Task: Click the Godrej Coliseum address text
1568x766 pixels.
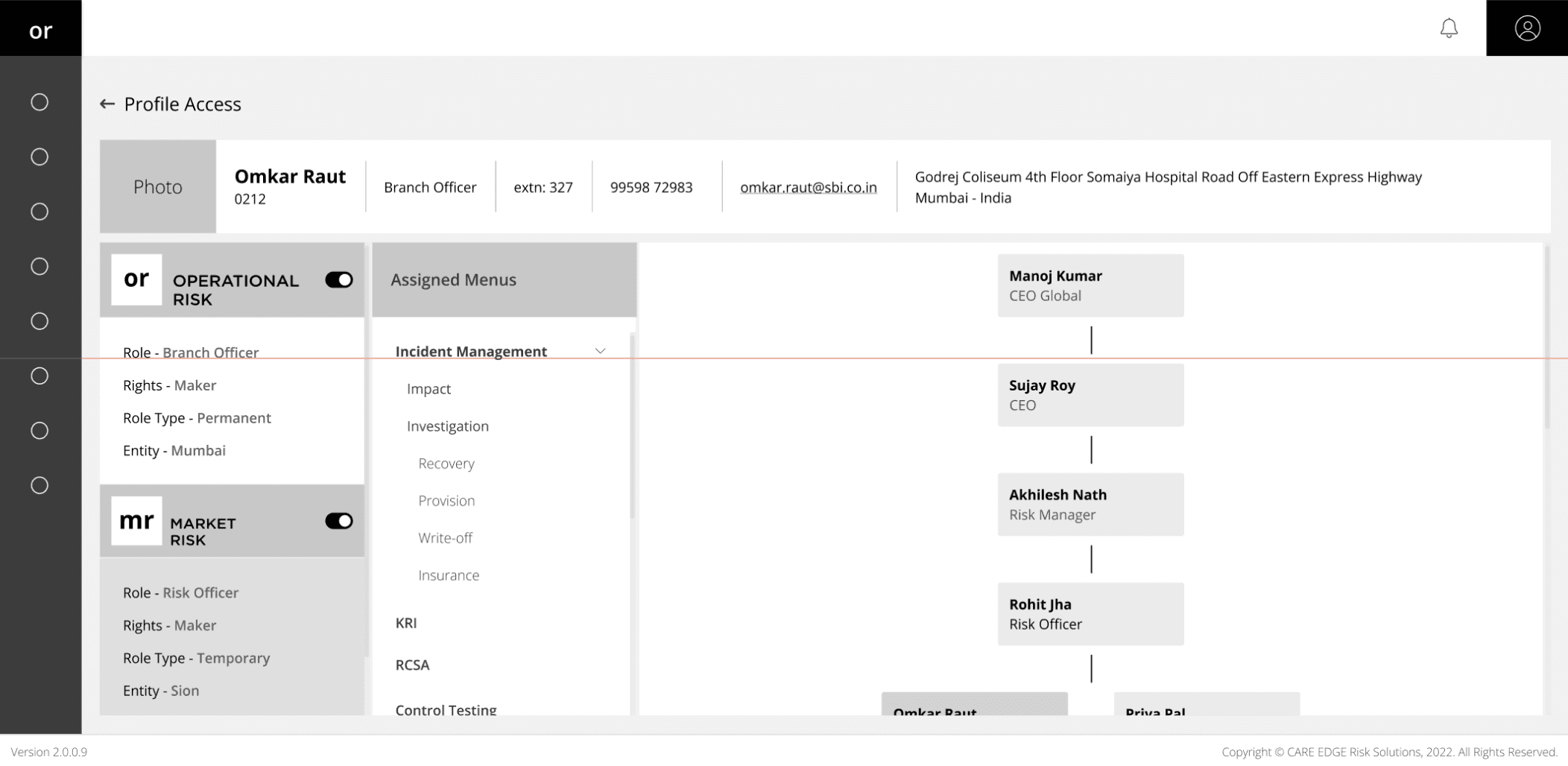Action: pyautogui.click(x=1169, y=187)
